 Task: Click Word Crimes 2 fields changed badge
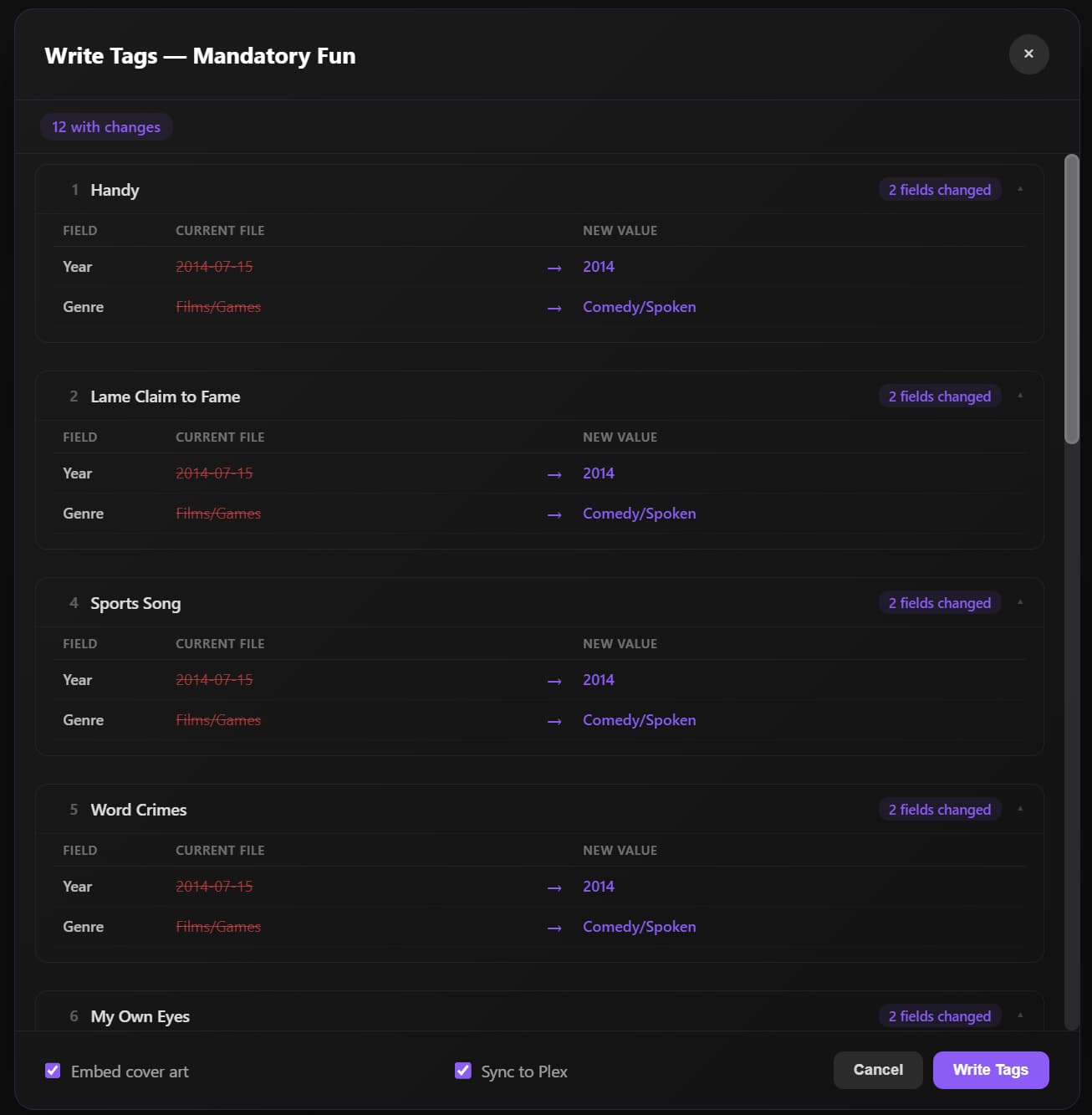pyautogui.click(x=939, y=810)
